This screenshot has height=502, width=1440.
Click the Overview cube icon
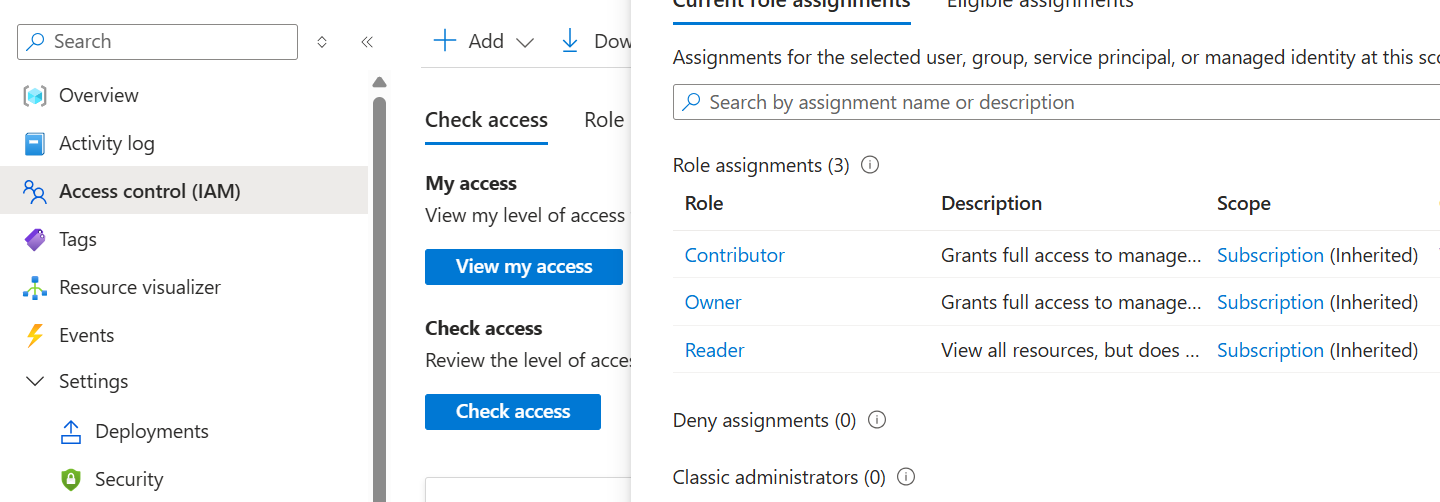point(35,96)
